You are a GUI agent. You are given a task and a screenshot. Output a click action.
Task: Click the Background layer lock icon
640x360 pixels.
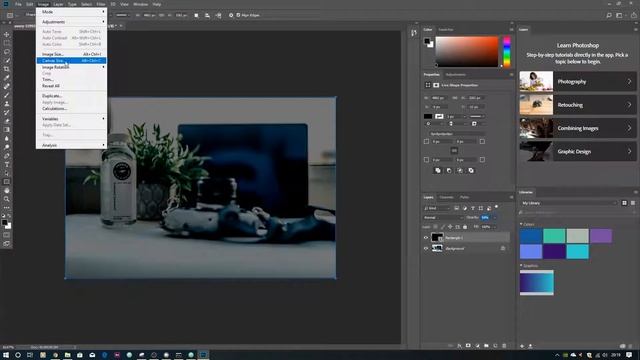coord(503,248)
